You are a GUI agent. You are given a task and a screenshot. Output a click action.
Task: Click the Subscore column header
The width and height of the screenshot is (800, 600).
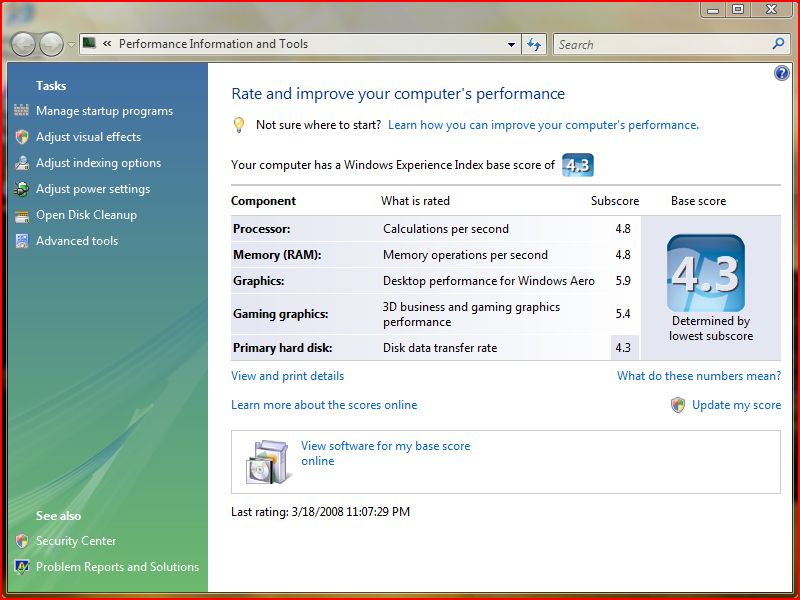point(615,201)
